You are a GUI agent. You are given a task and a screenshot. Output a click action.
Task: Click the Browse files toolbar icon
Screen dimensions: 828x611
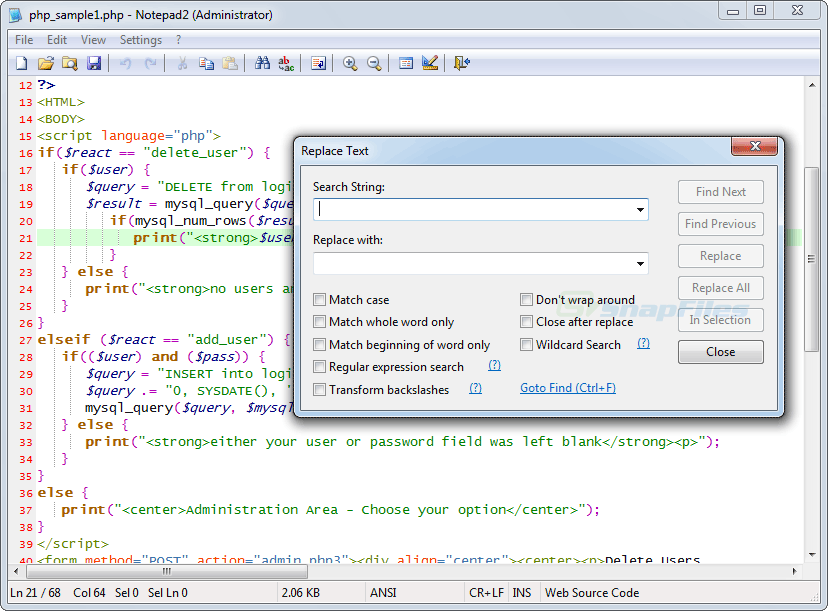tap(70, 63)
